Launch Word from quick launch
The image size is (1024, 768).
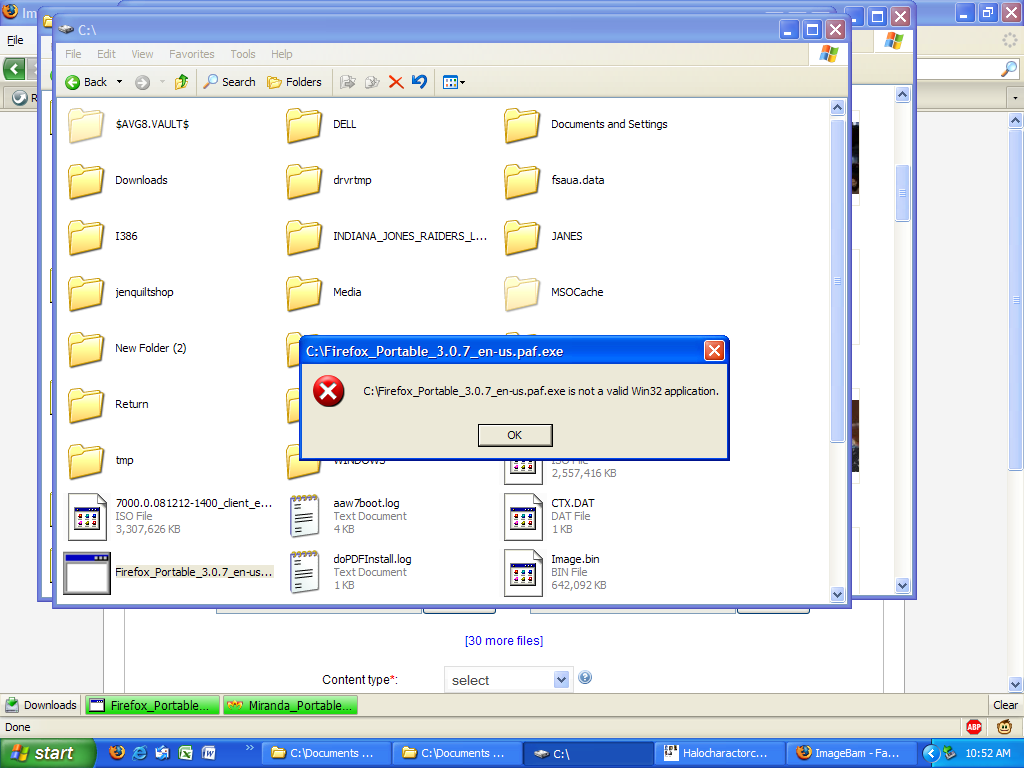coord(208,753)
